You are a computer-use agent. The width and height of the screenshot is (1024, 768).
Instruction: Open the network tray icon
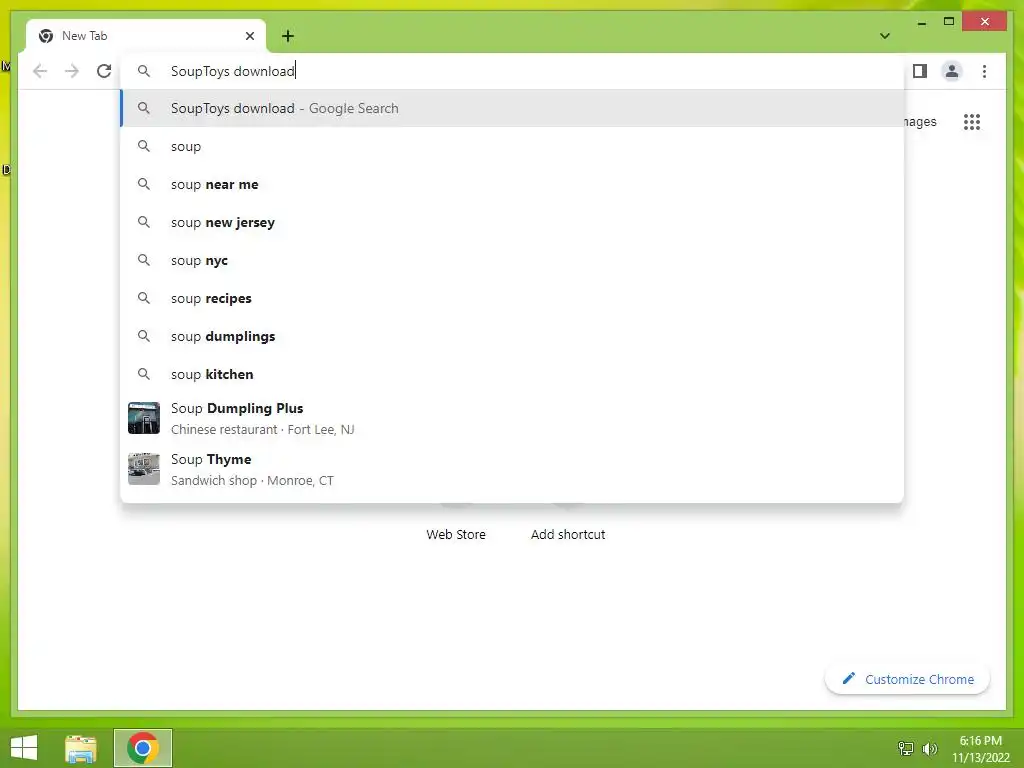[906, 748]
